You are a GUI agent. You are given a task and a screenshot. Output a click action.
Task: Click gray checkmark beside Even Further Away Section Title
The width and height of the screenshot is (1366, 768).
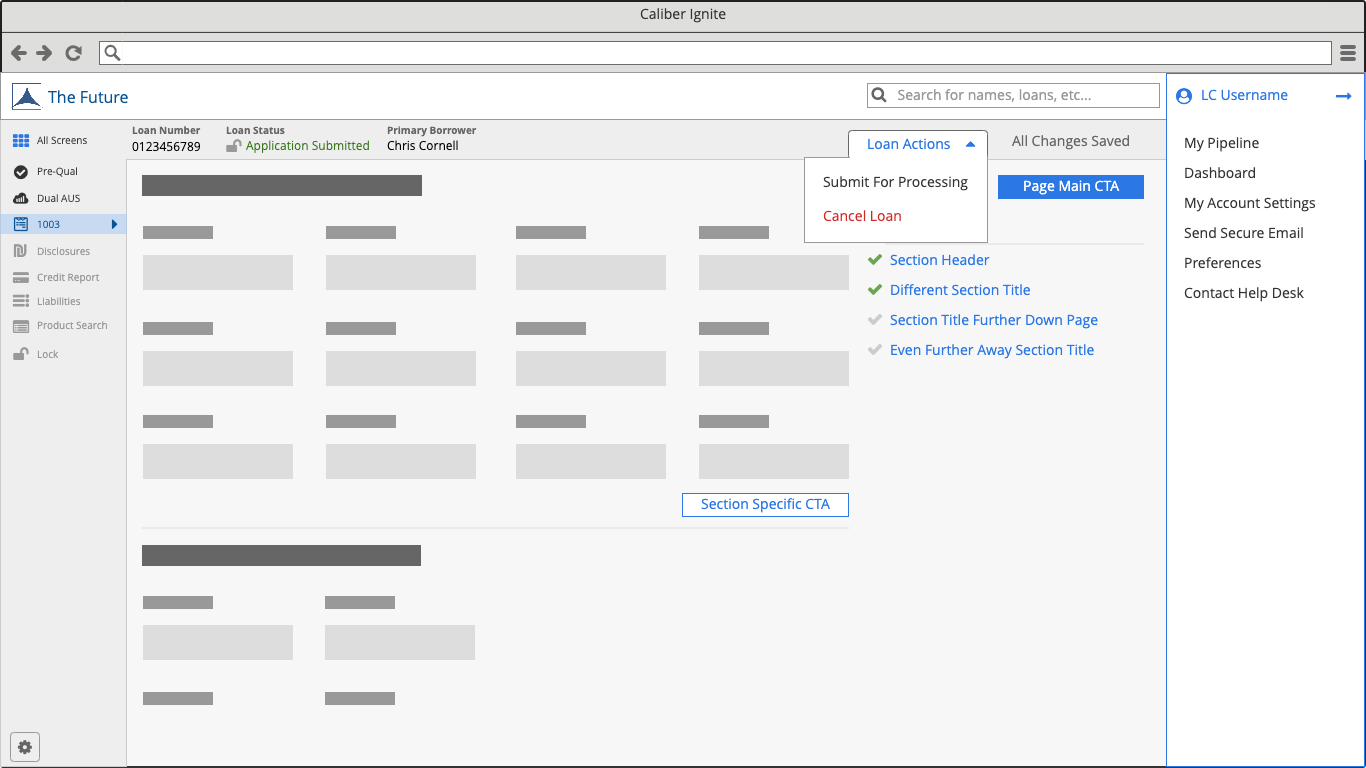tap(875, 350)
